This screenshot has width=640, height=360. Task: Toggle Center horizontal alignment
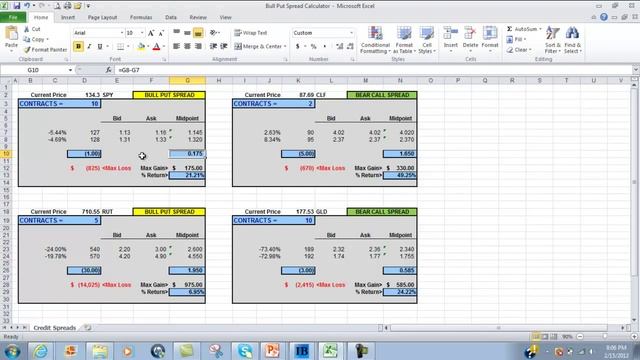coord(187,47)
